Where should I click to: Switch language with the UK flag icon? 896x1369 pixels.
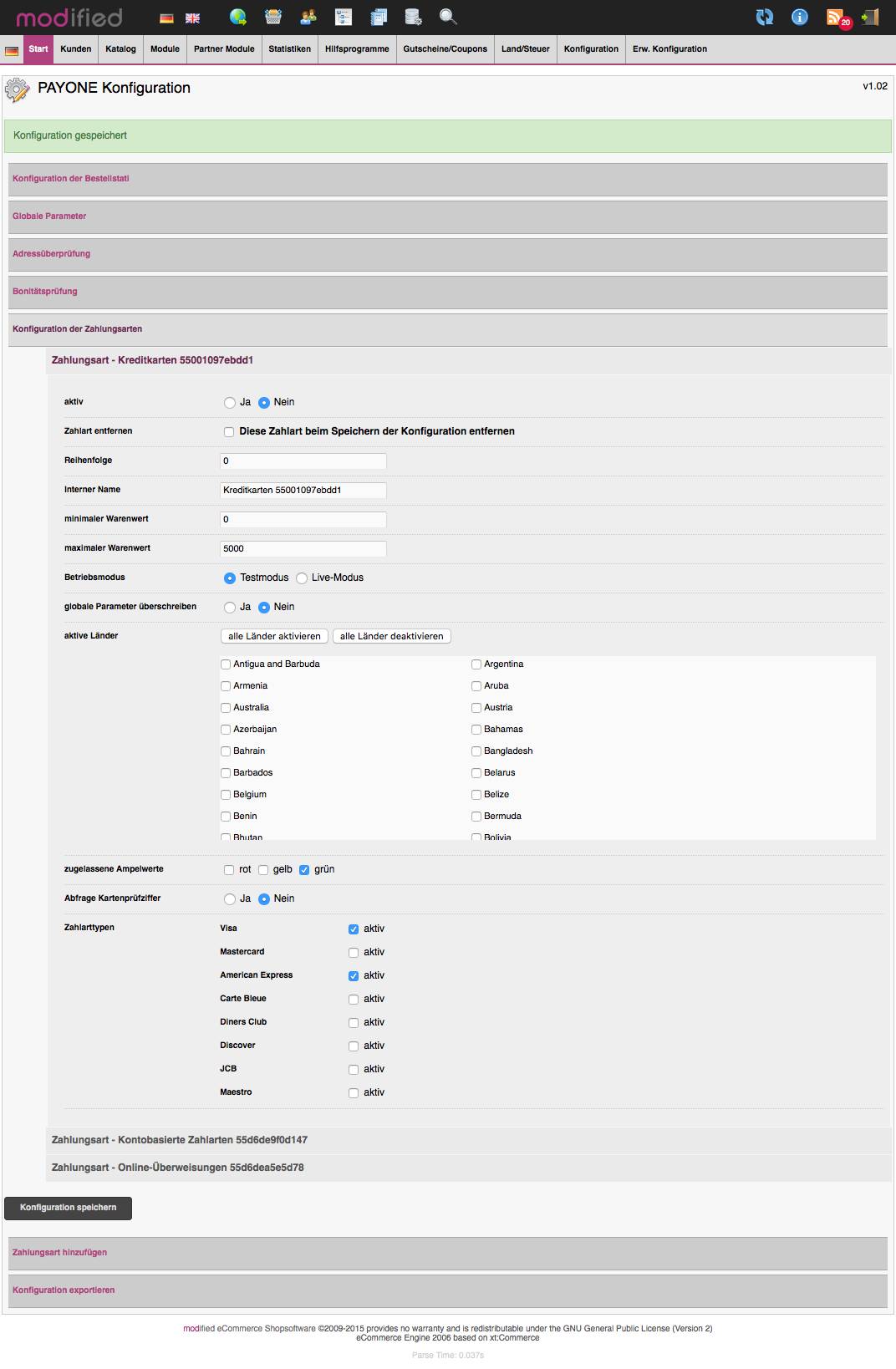pos(192,18)
